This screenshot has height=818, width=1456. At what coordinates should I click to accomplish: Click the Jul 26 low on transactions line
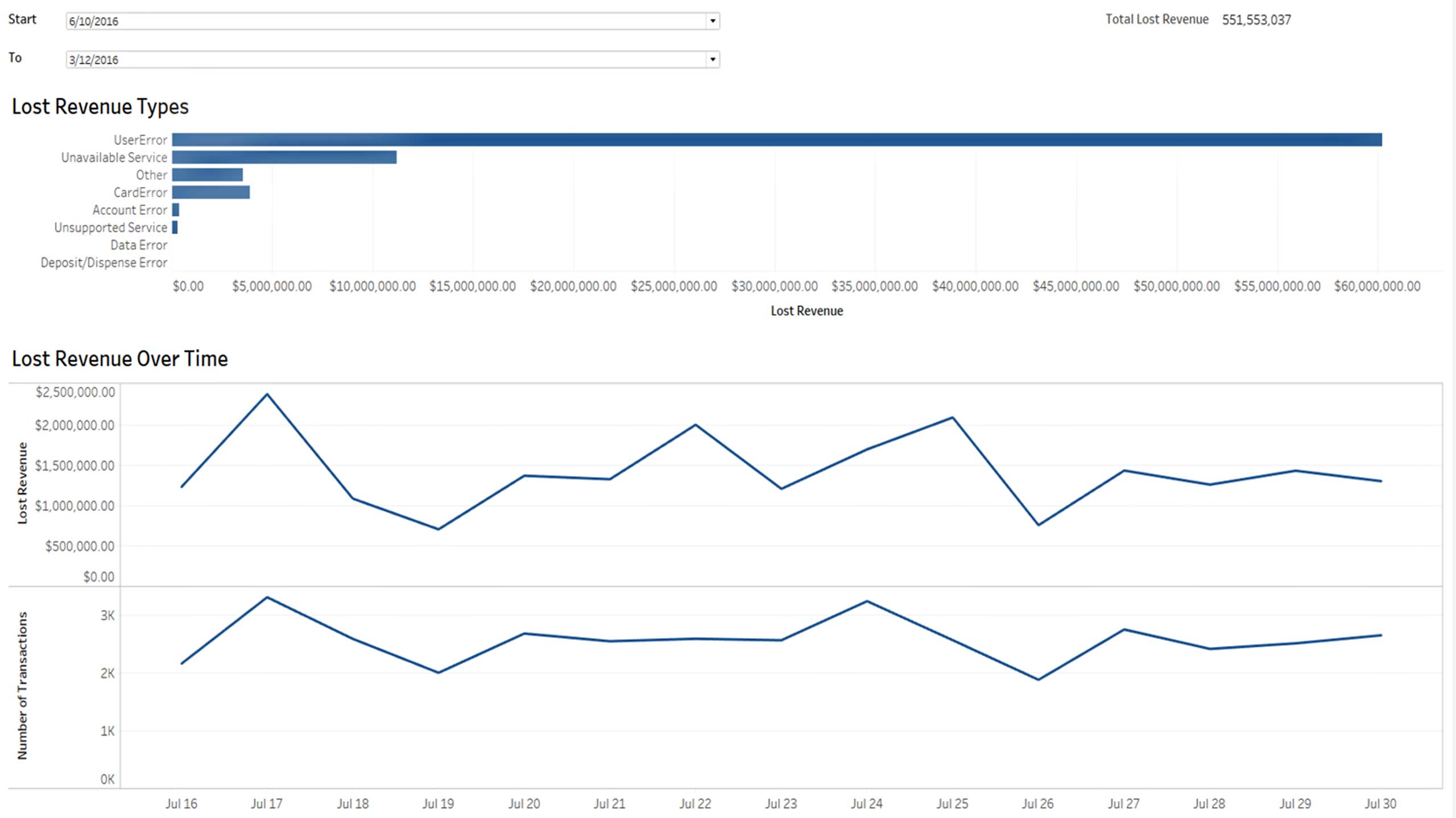[1039, 679]
